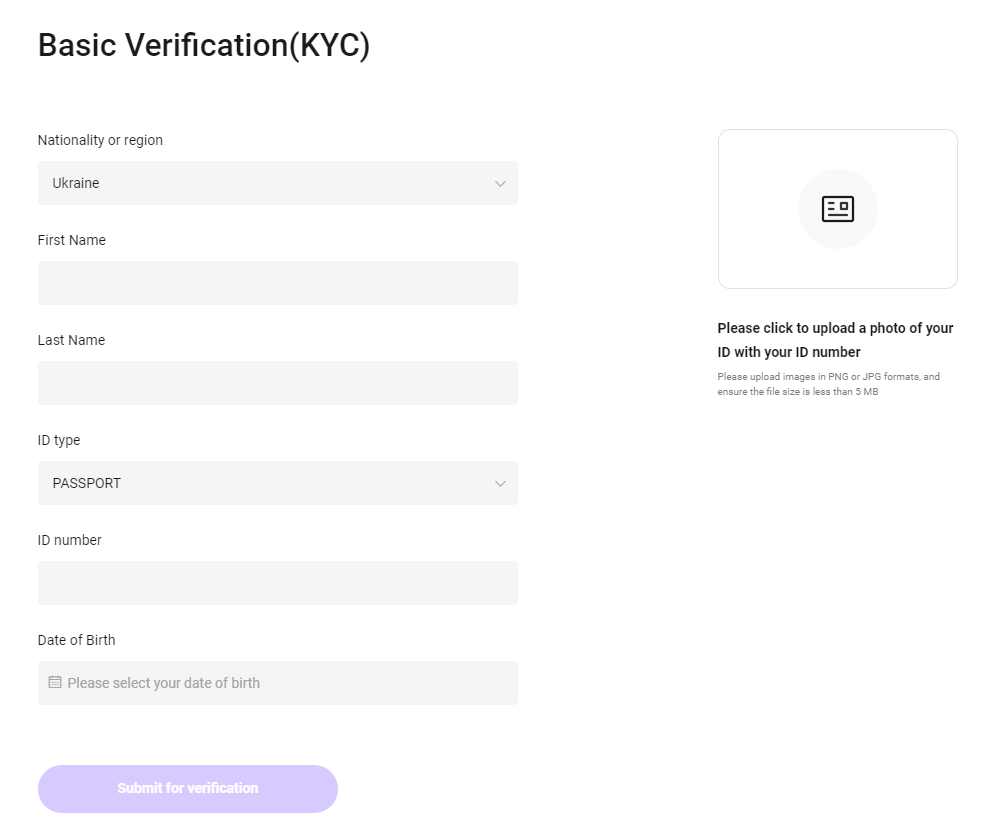Click the "First Name" field label
This screenshot has height=837, width=995.
click(71, 240)
